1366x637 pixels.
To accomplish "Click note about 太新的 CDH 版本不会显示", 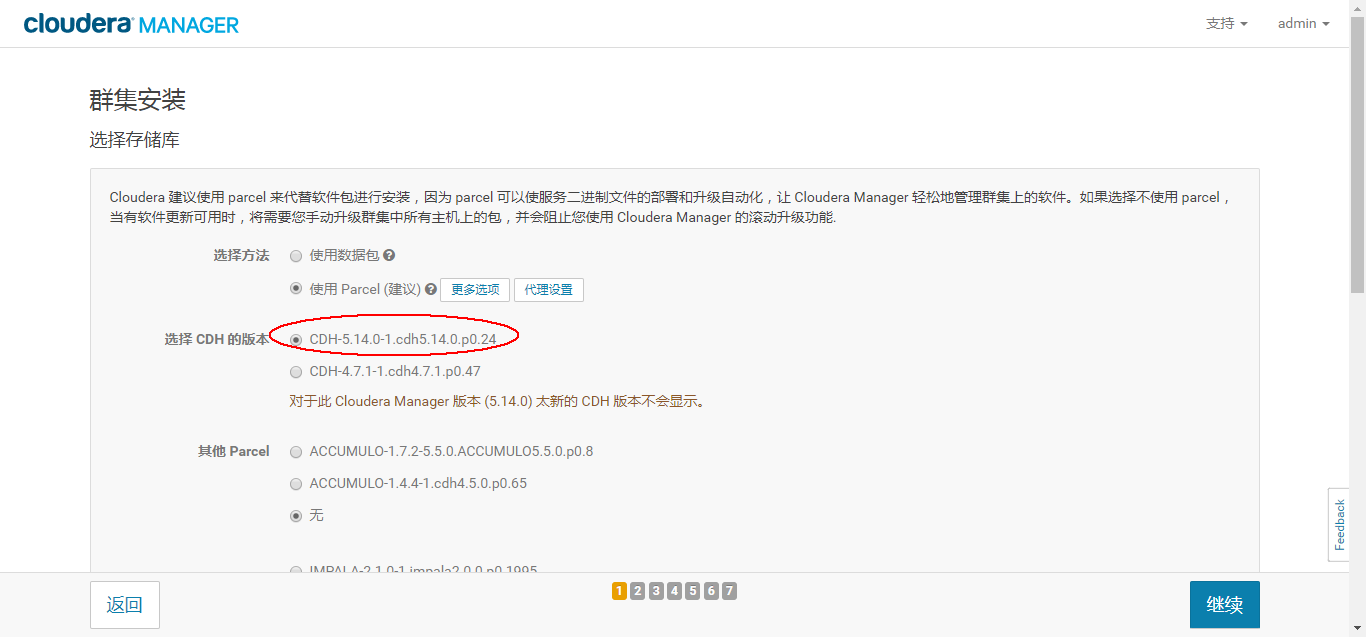I will pos(497,402).
